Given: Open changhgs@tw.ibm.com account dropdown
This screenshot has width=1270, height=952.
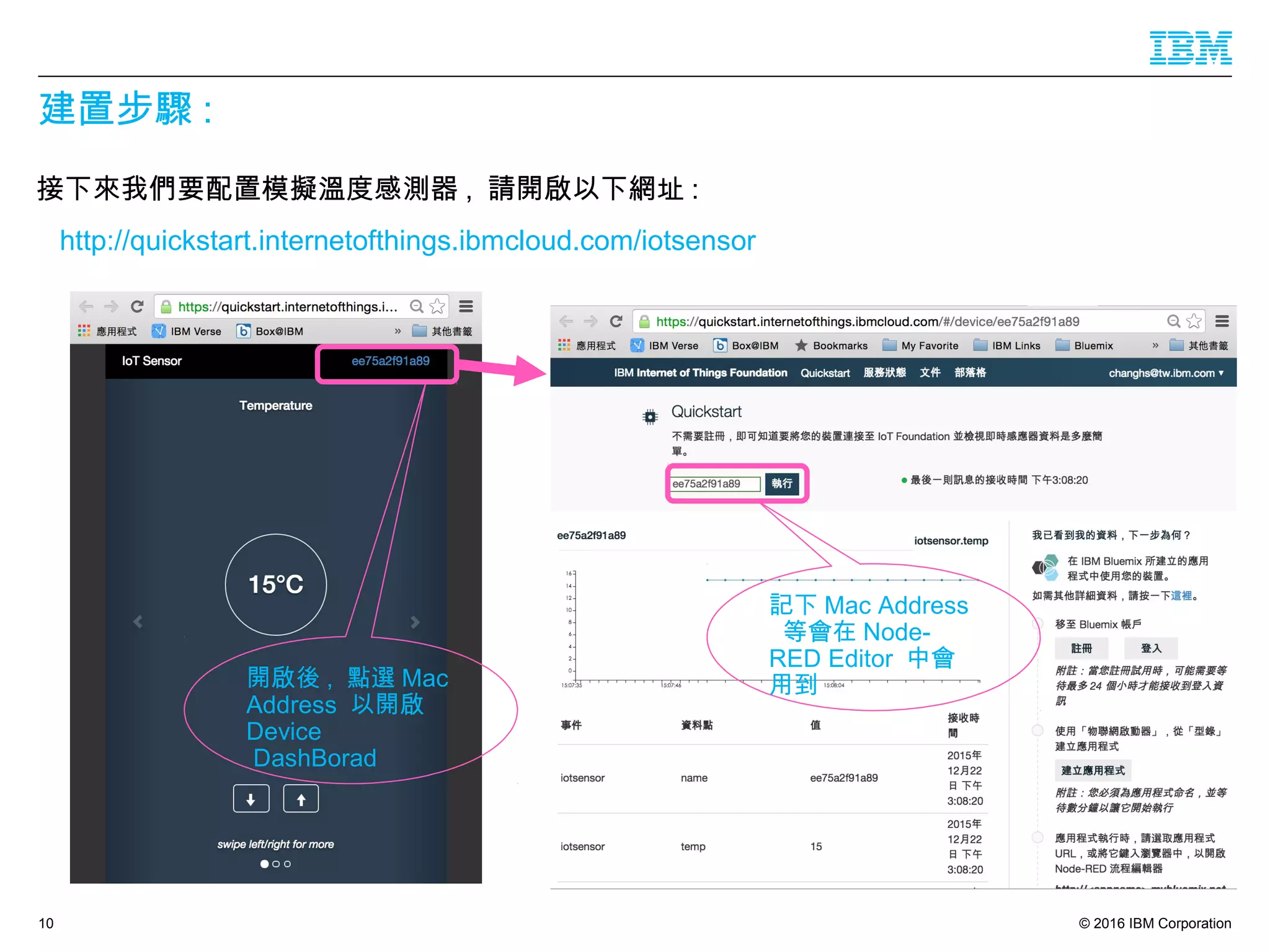Looking at the screenshot, I should tap(1166, 373).
